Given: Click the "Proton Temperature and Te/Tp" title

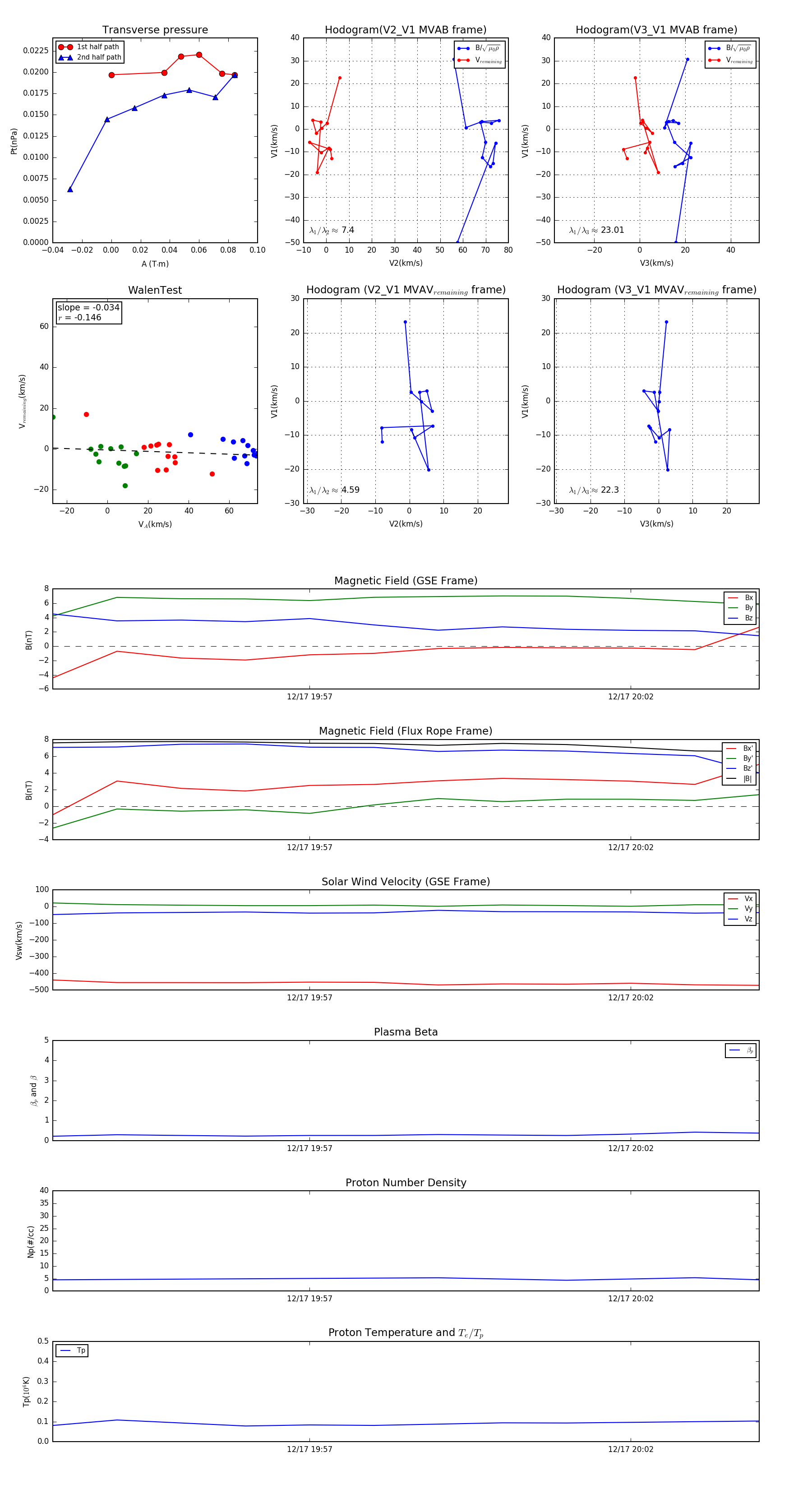Looking at the screenshot, I should tap(406, 1333).
